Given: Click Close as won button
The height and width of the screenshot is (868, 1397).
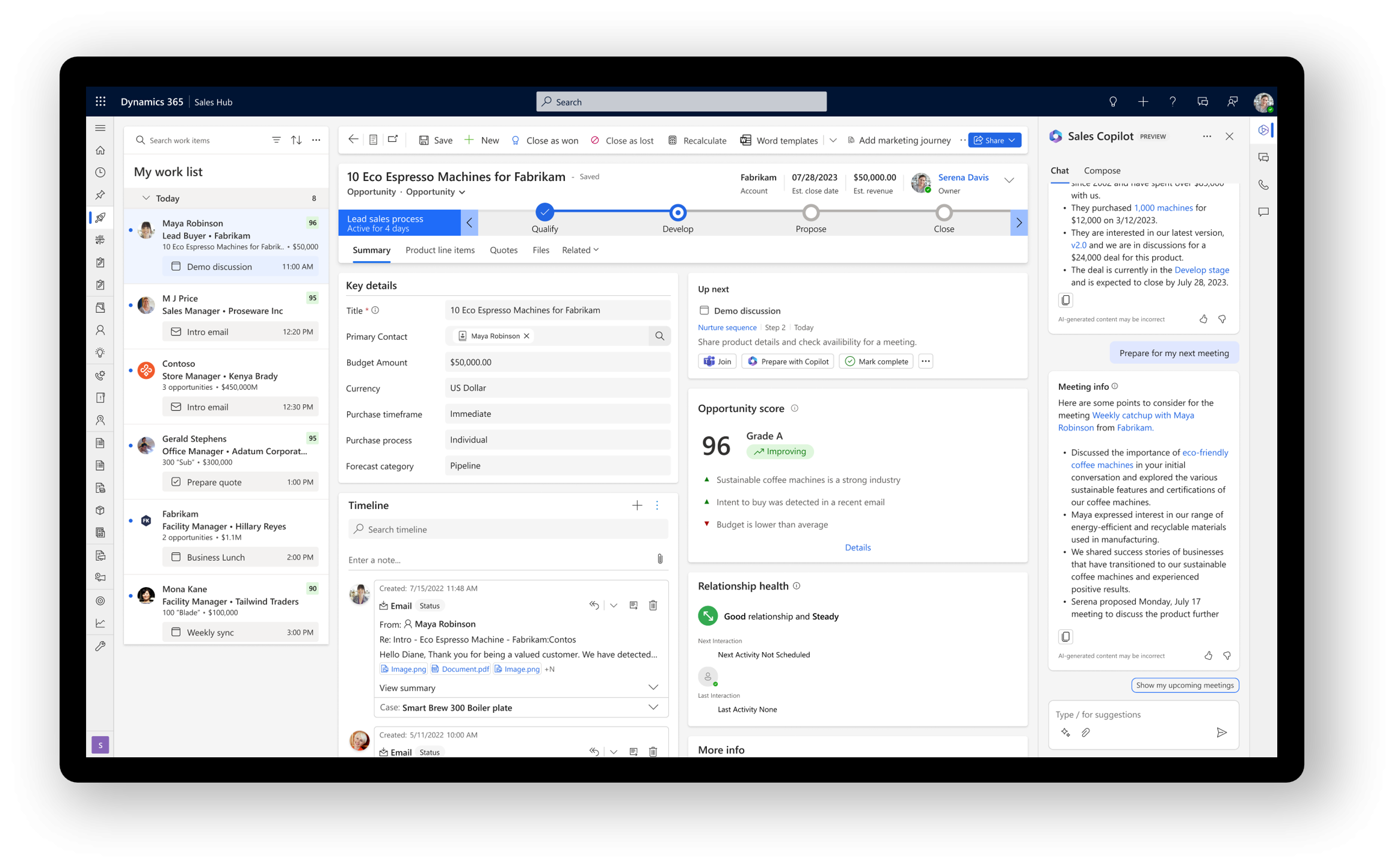Looking at the screenshot, I should 545,140.
